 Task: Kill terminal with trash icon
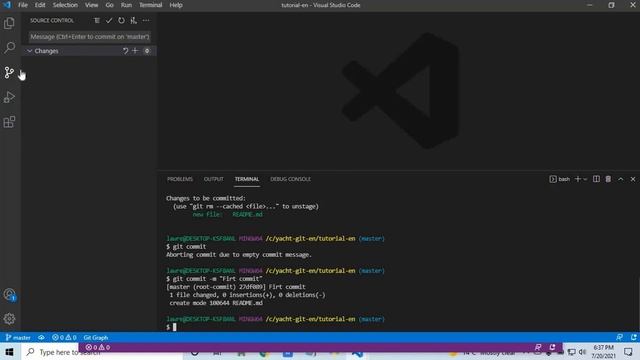coord(608,179)
